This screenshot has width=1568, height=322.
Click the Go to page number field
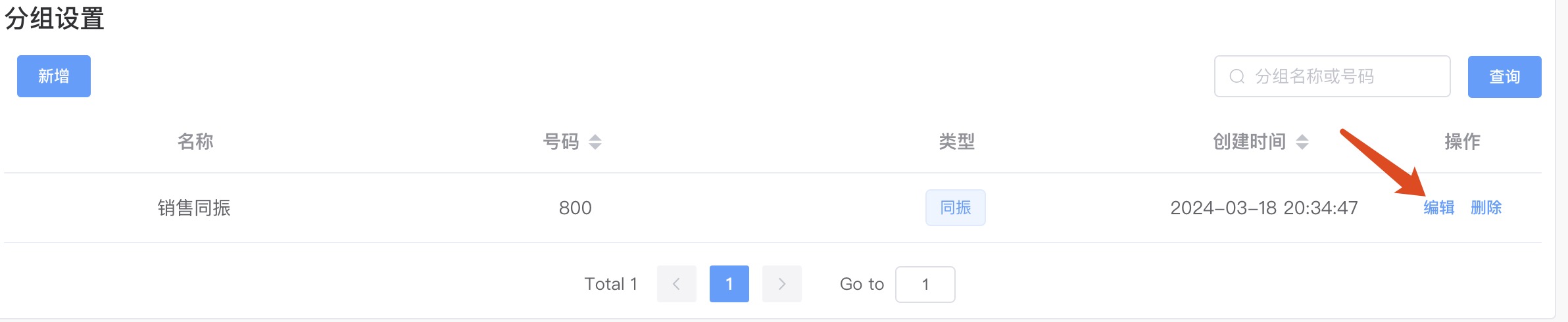click(925, 284)
